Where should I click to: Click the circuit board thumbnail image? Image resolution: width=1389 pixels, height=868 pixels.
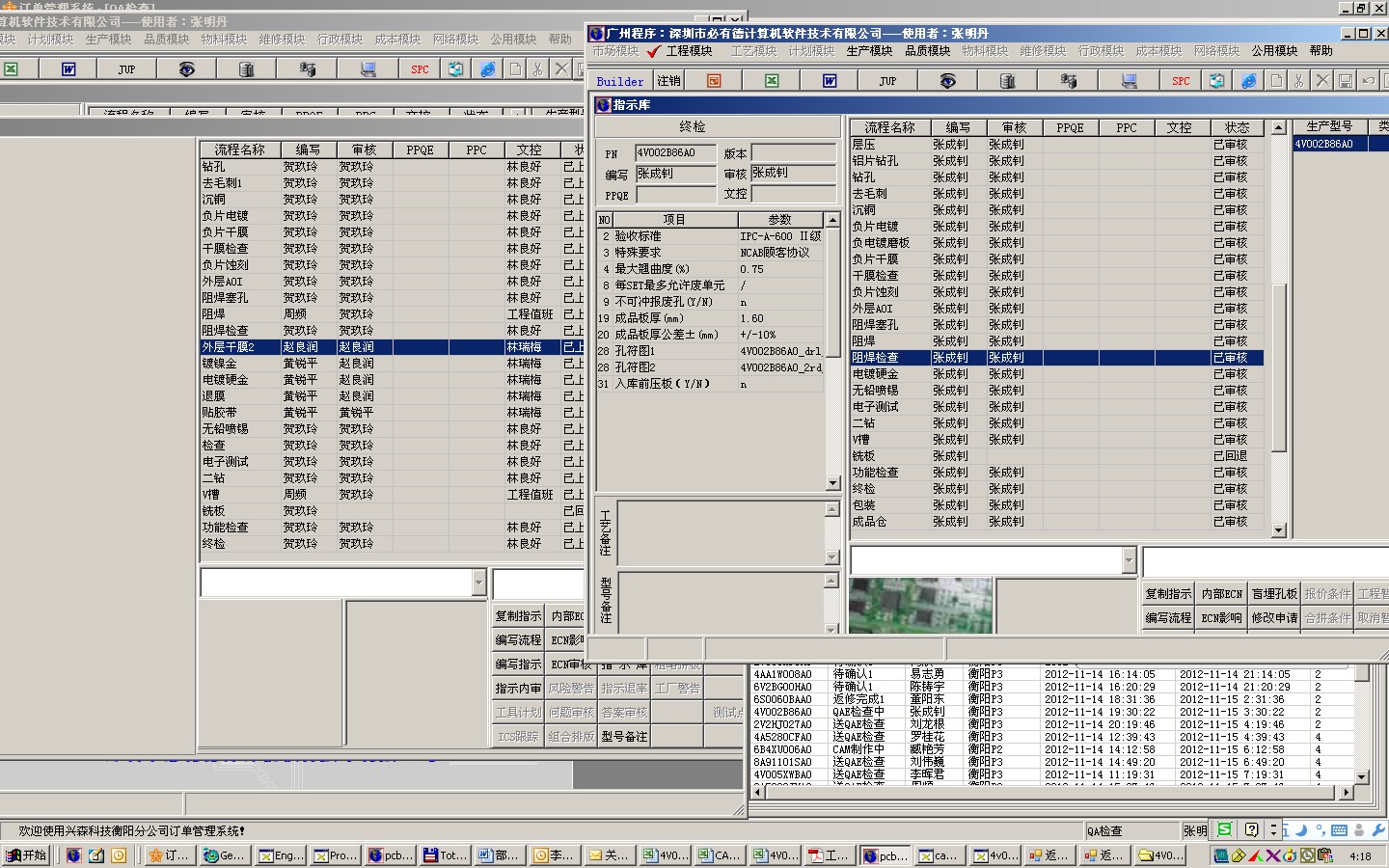[x=919, y=605]
